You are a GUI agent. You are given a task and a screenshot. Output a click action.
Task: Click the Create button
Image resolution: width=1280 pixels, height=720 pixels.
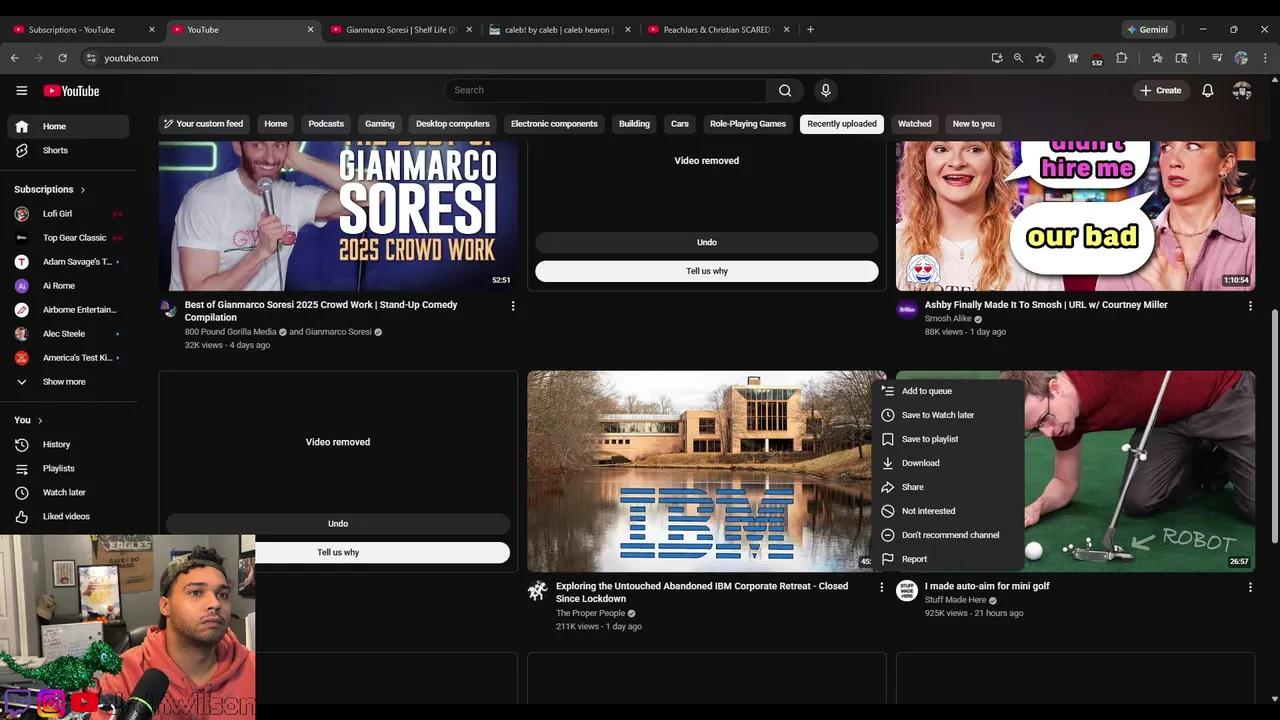(1160, 91)
